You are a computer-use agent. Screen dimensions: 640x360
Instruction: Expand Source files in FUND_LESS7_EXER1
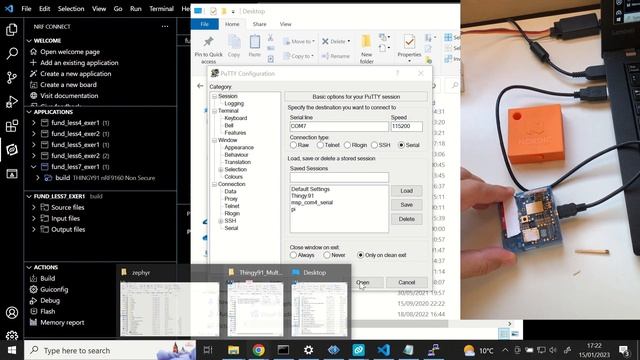point(34,207)
